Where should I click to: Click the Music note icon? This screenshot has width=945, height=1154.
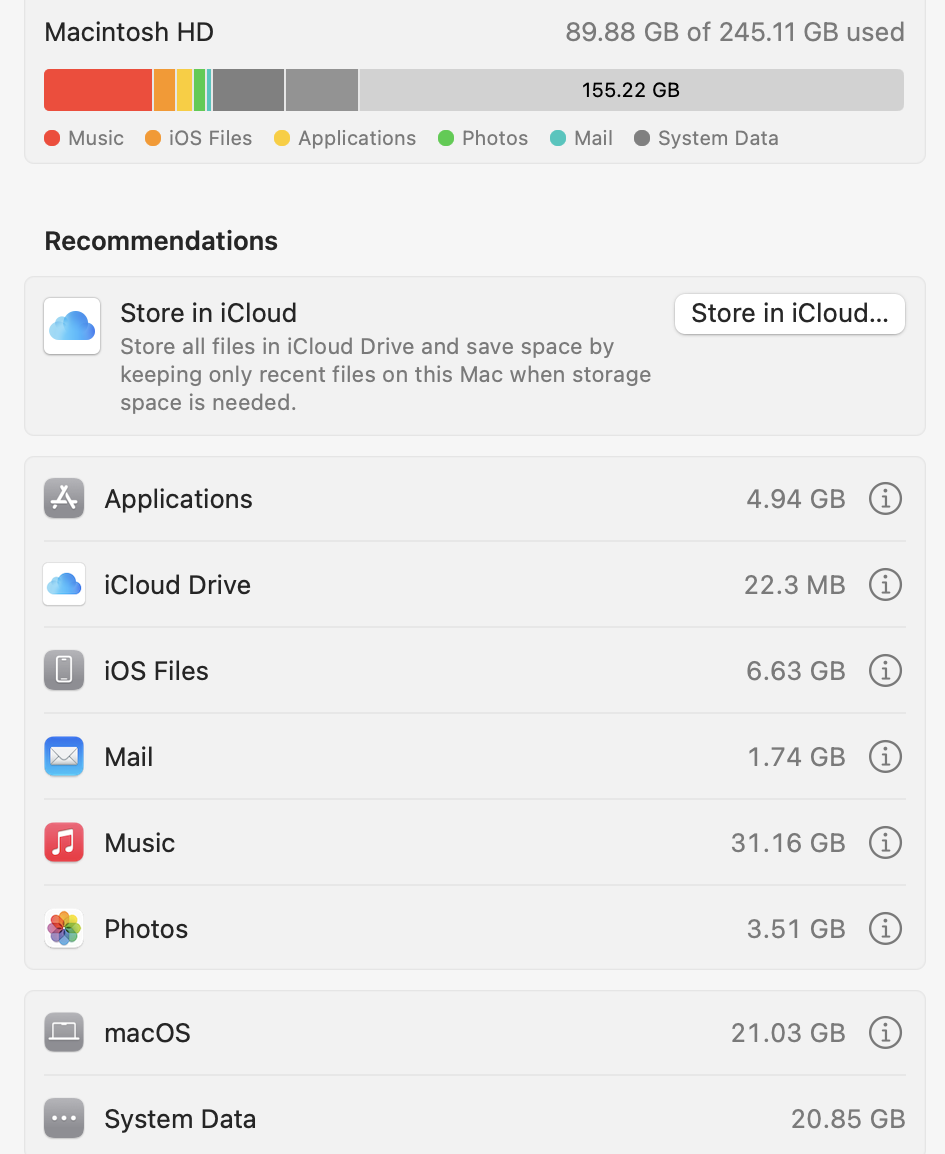(x=64, y=843)
